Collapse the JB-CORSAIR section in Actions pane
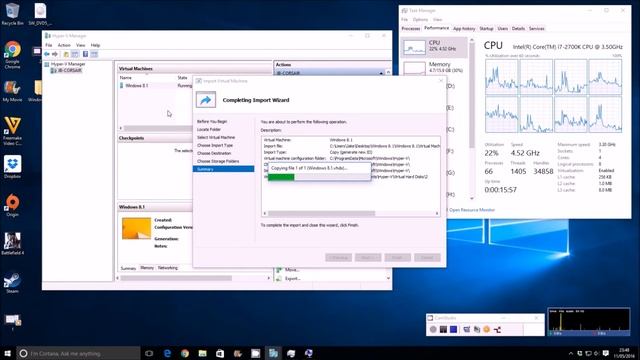This screenshot has width=640, height=360. tap(381, 73)
